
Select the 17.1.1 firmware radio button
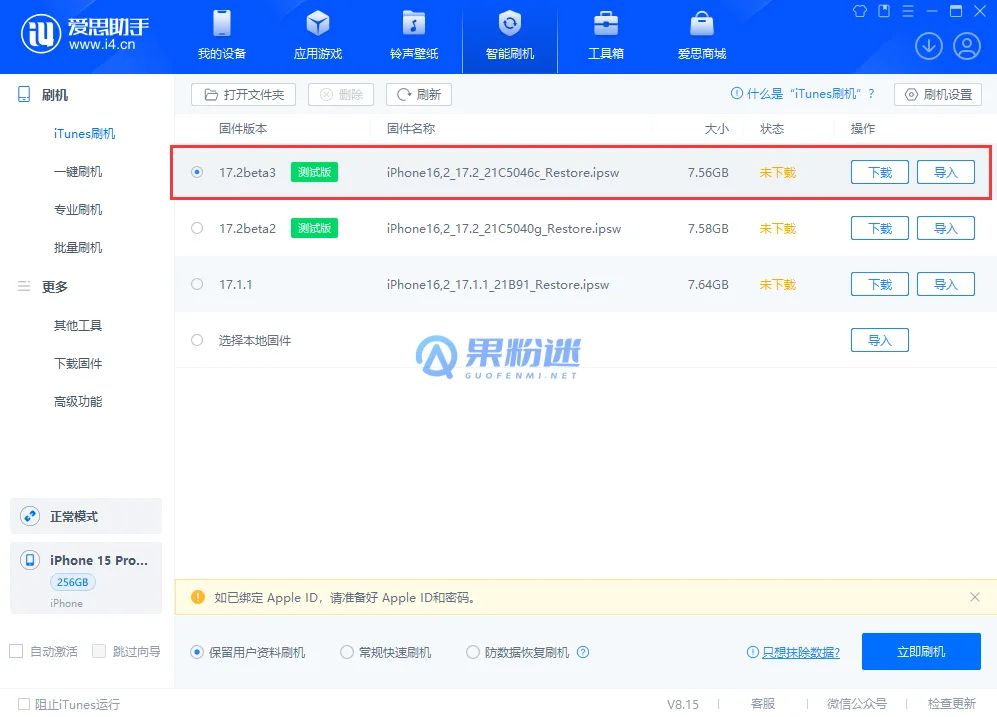pyautogui.click(x=197, y=284)
